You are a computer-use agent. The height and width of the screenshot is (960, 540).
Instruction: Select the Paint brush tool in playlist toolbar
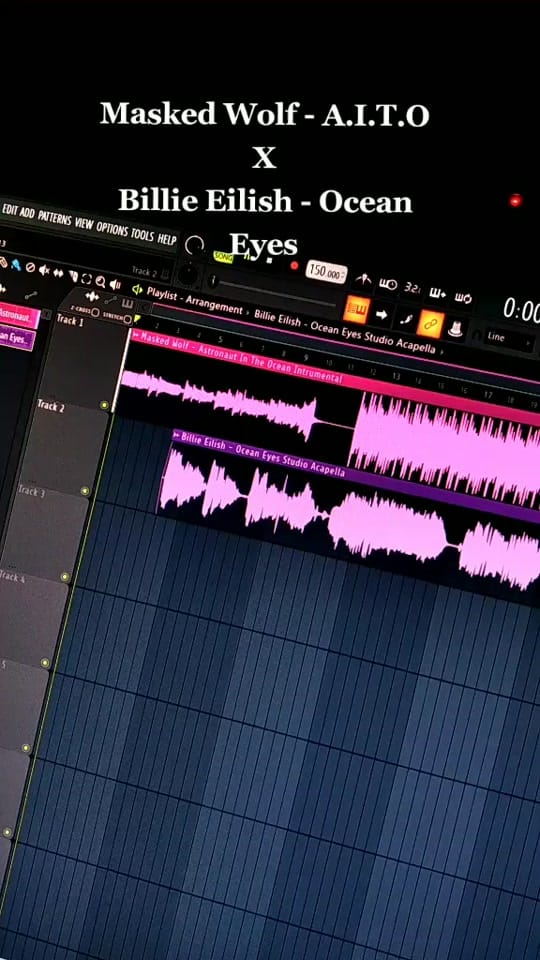tap(16, 264)
